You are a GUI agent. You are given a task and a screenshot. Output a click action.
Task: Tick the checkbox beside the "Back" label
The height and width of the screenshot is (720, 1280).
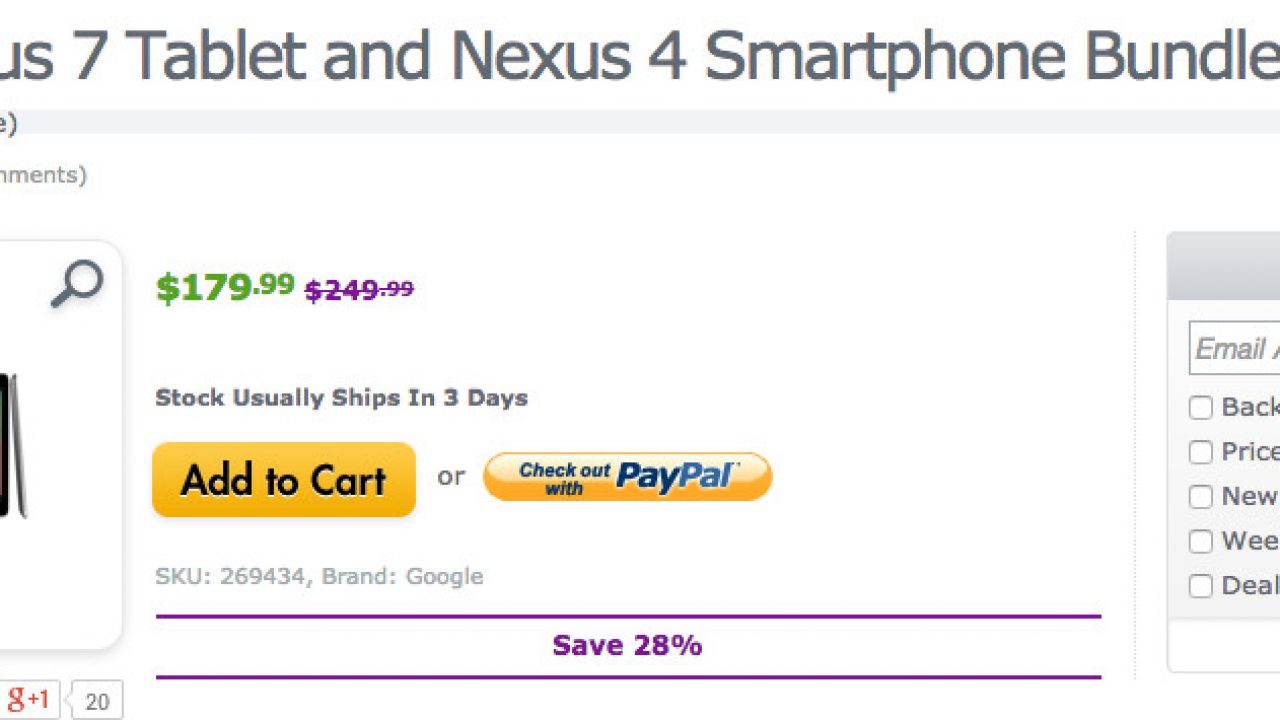[1201, 407]
